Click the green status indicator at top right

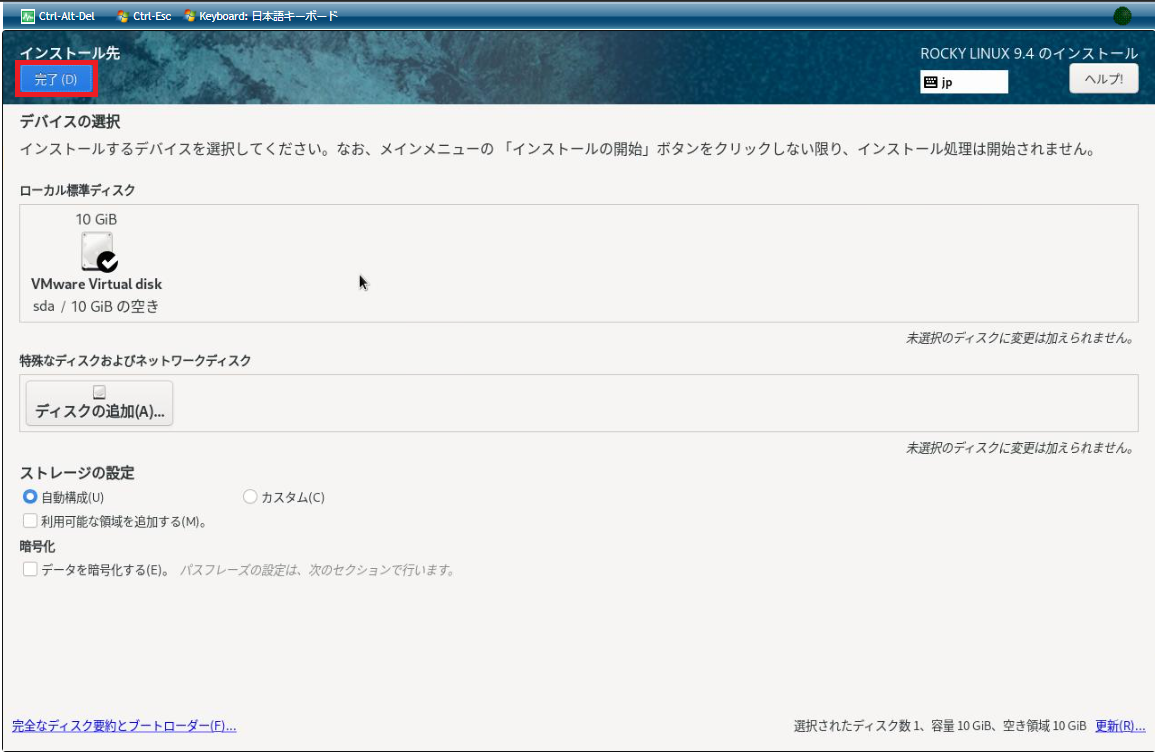[x=1123, y=16]
